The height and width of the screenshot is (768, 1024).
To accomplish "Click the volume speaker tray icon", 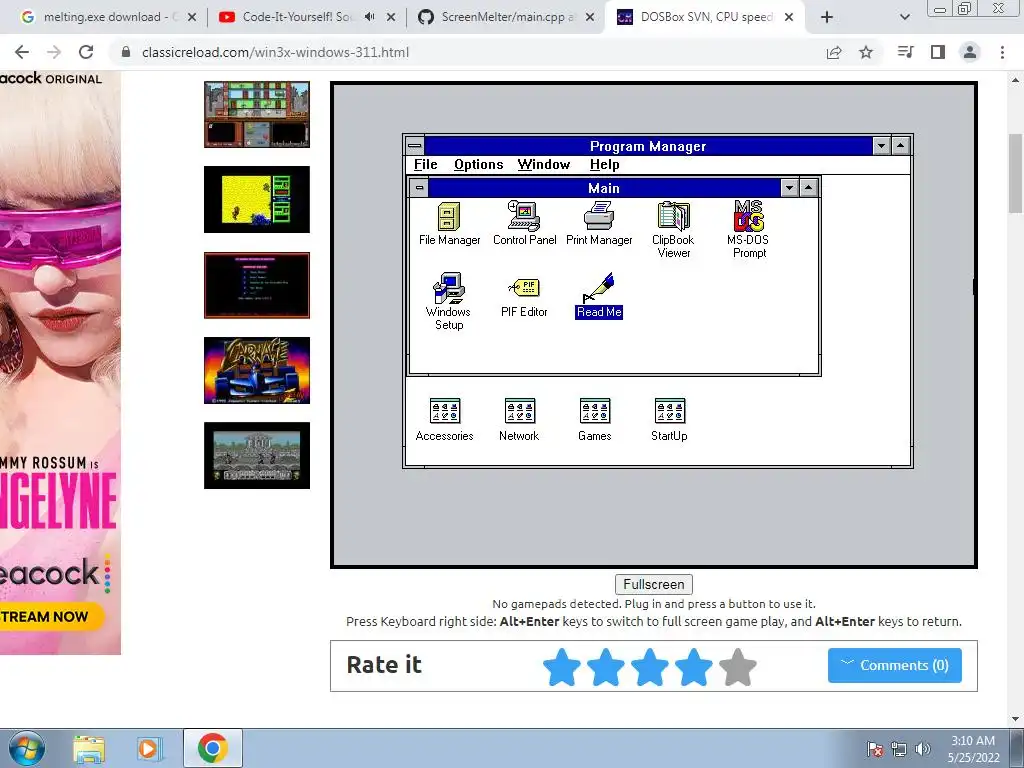I will [923, 749].
